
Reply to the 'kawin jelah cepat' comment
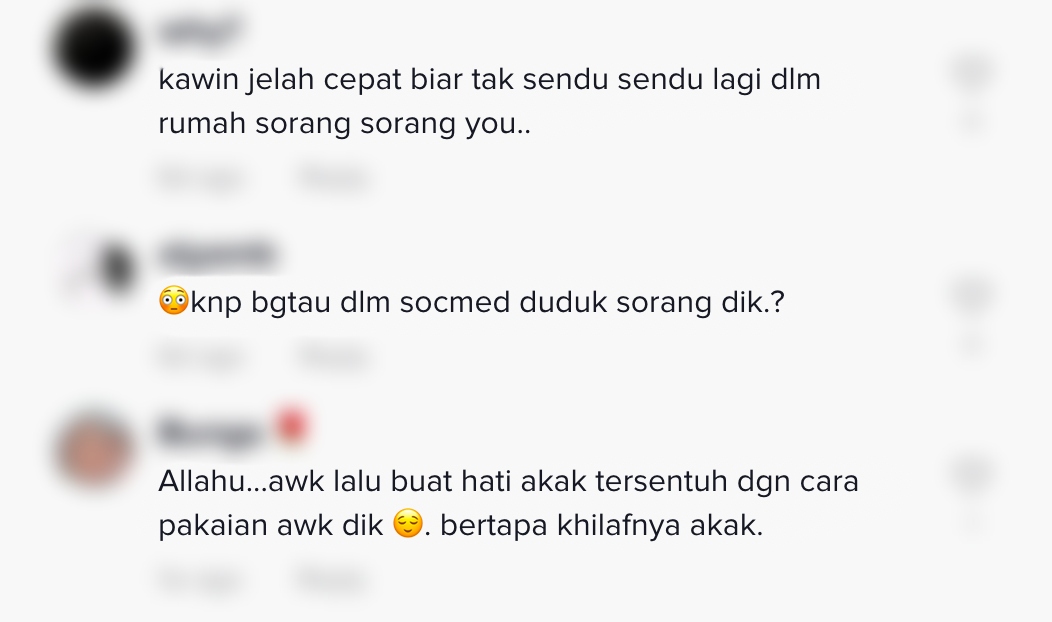tap(333, 179)
